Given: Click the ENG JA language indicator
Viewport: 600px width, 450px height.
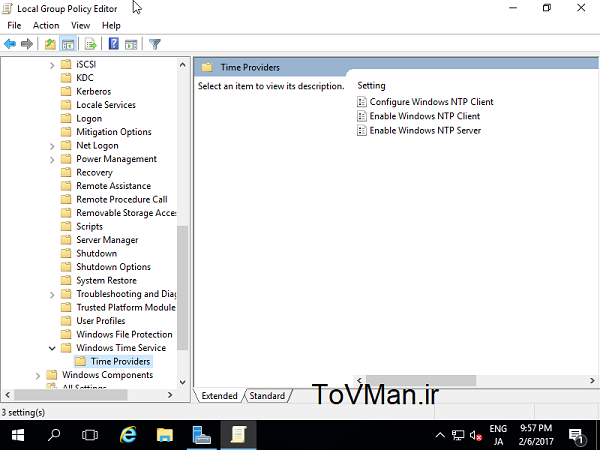Looking at the screenshot, I should click(x=498, y=435).
